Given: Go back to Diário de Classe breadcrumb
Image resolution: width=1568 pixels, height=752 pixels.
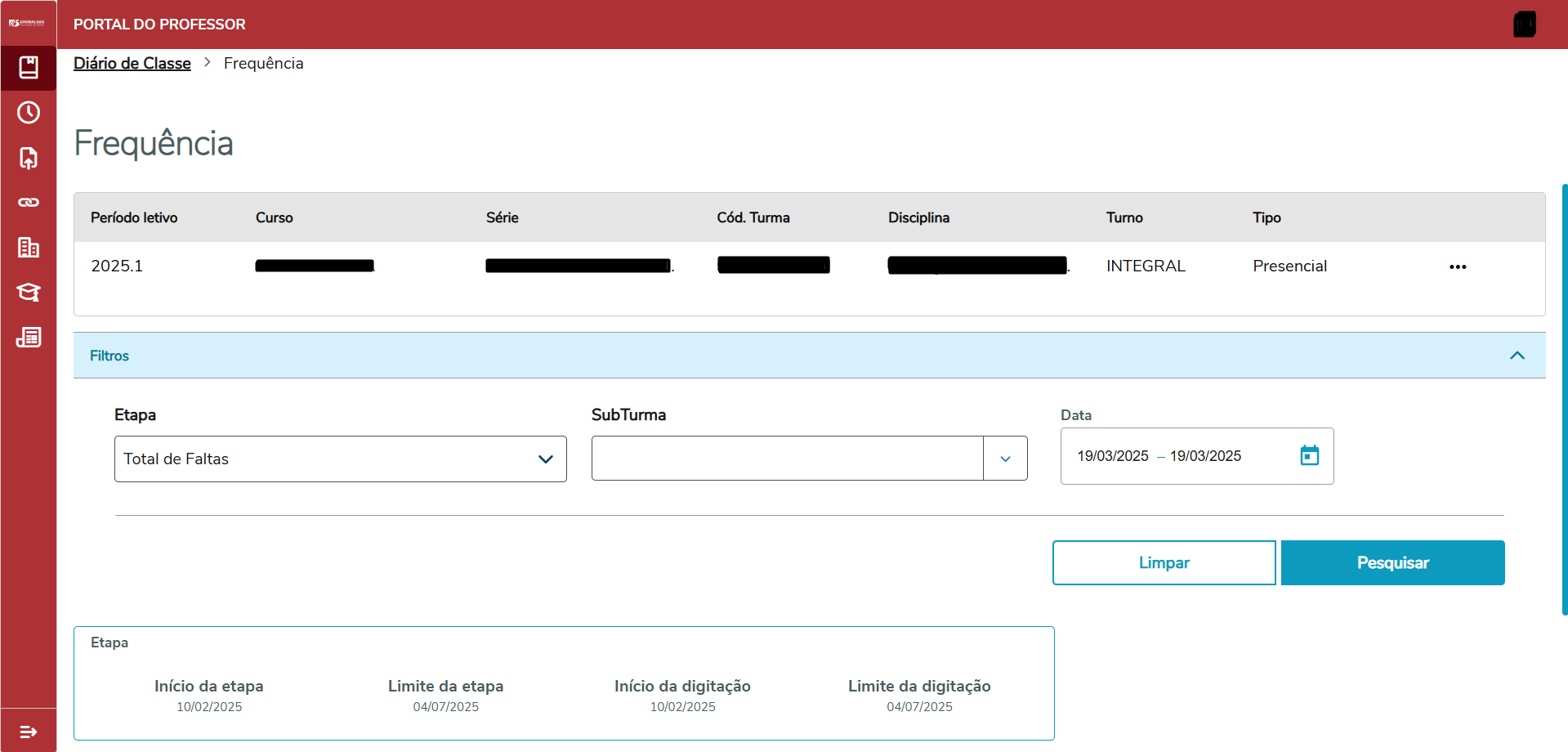Looking at the screenshot, I should point(132,64).
